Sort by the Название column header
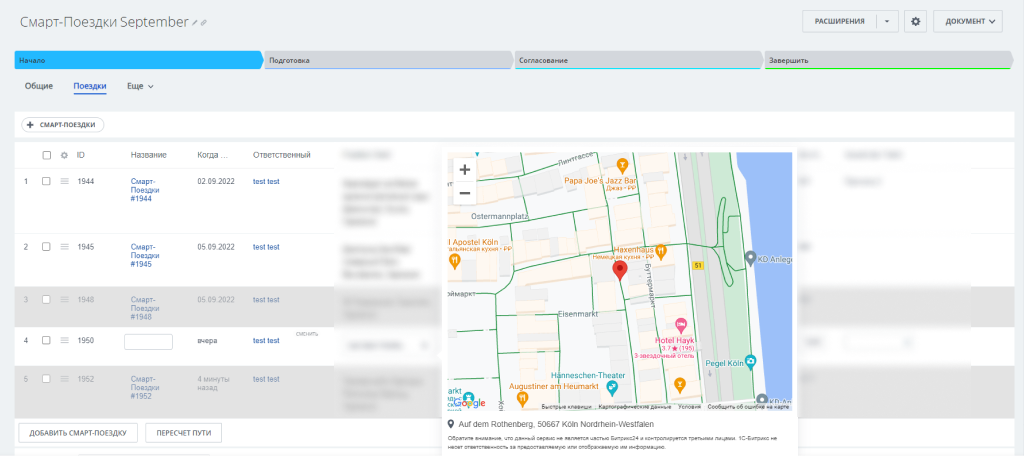This screenshot has height=457, width=1024. tap(148, 155)
